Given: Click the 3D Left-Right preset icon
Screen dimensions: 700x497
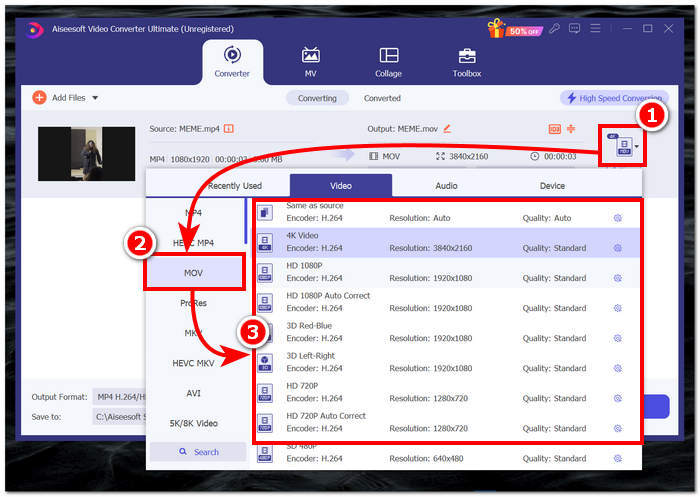Looking at the screenshot, I should click(265, 363).
